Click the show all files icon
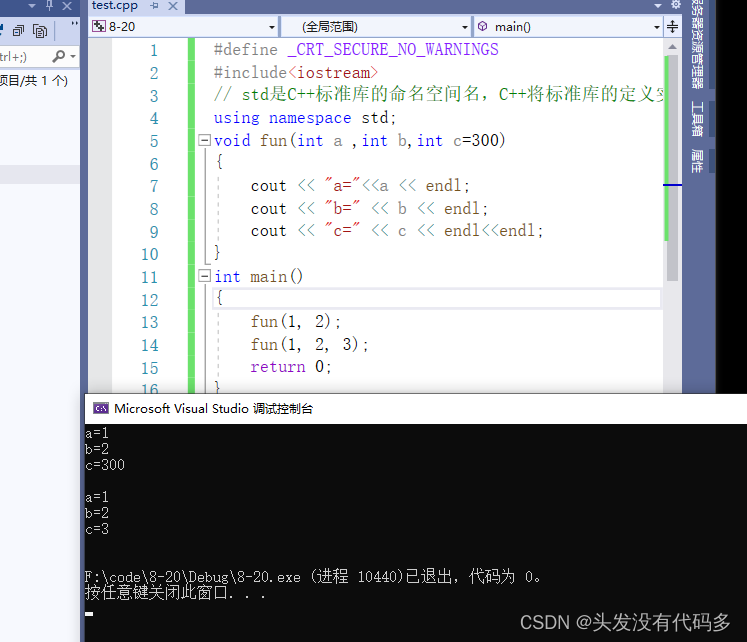 (x=40, y=31)
